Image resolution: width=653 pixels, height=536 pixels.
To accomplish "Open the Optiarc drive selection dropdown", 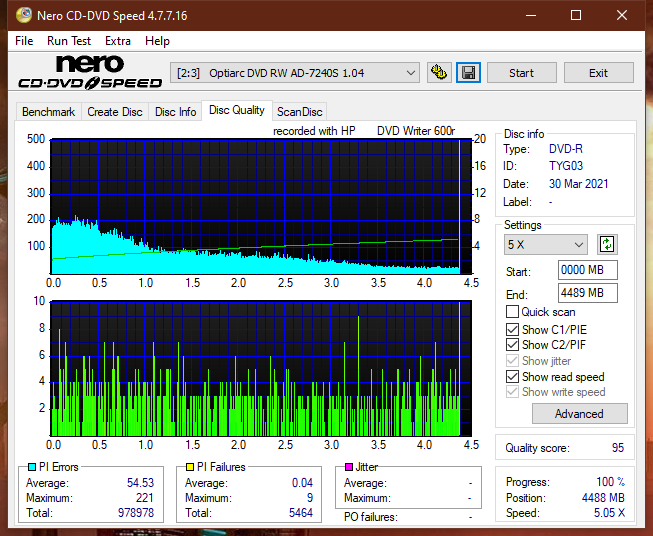I will (295, 73).
